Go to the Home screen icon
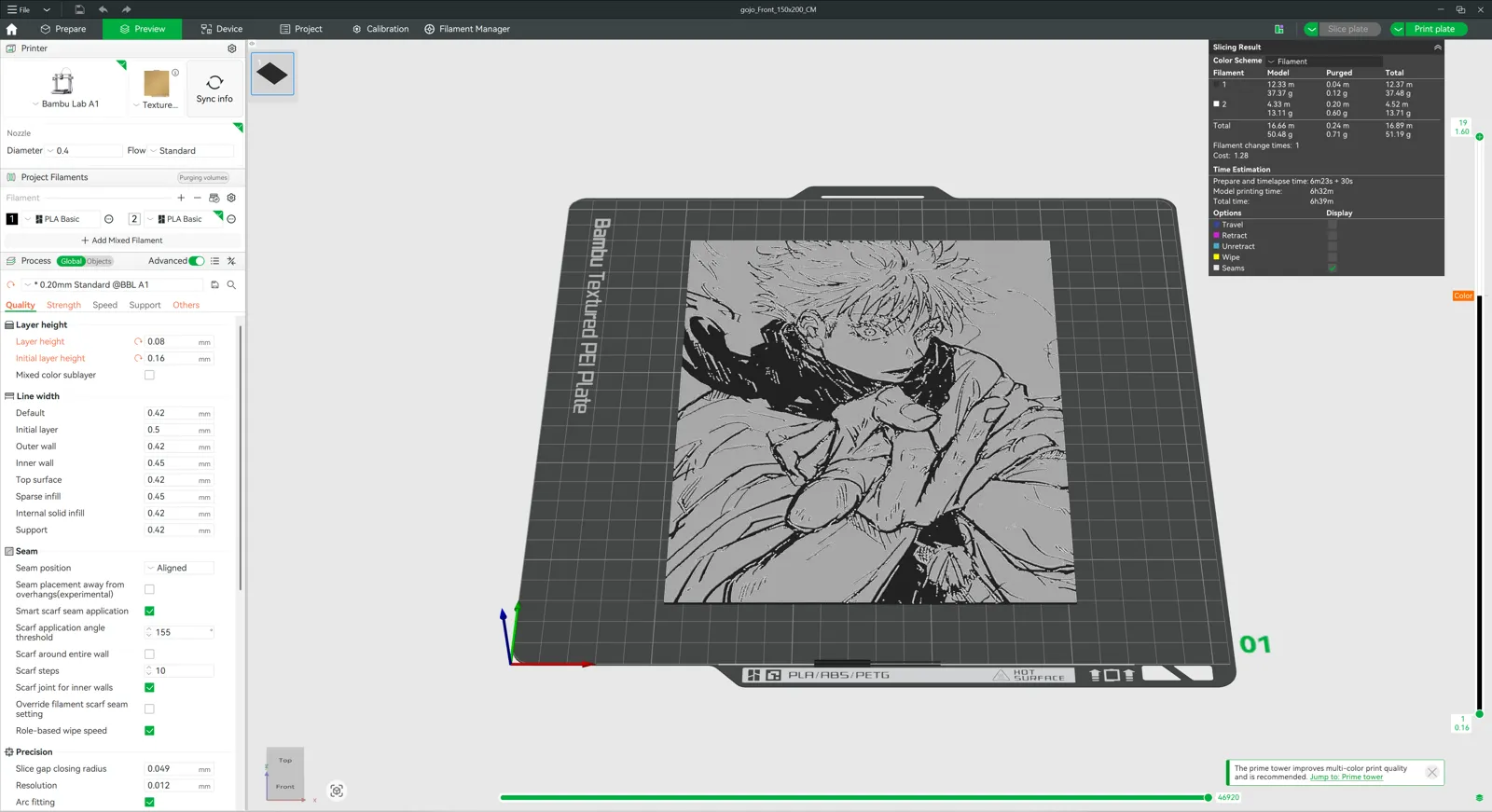Screen dimensions: 1492x812 tap(11, 29)
